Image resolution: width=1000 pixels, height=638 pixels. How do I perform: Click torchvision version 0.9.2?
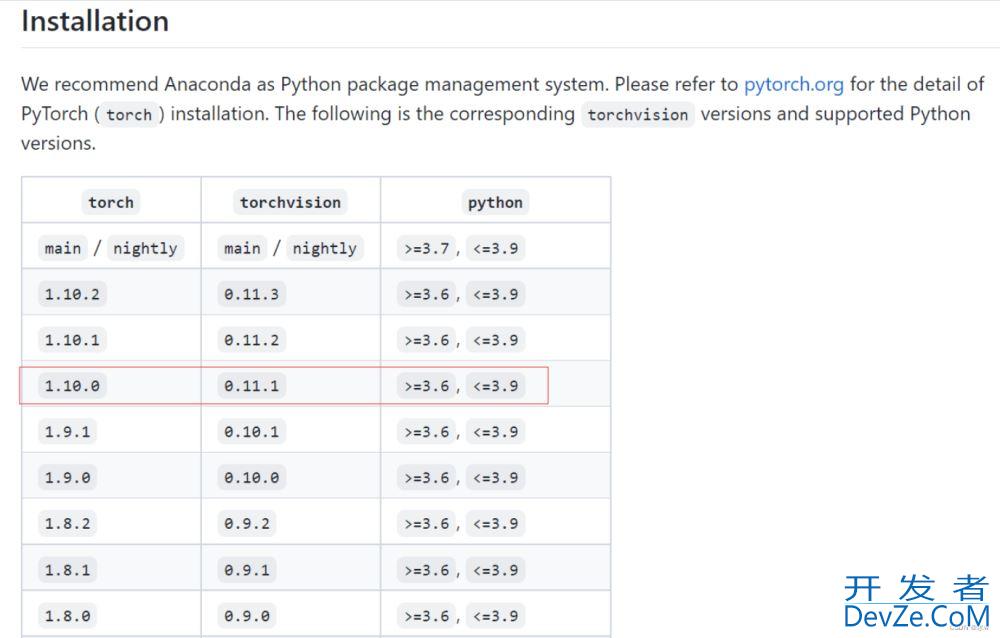247,524
